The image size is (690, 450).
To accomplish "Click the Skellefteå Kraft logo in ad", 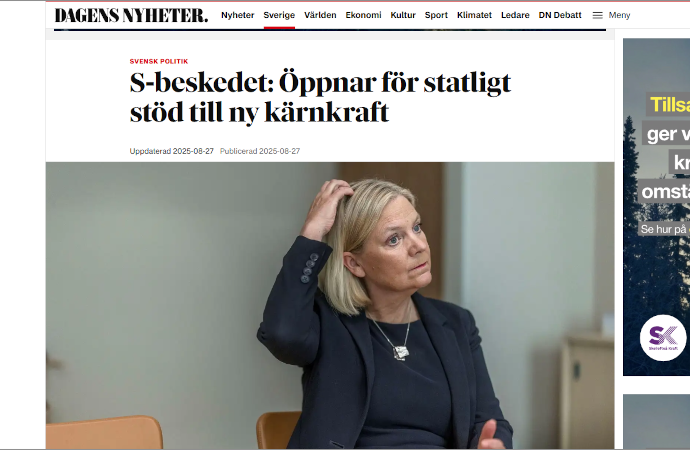I will pos(663,337).
